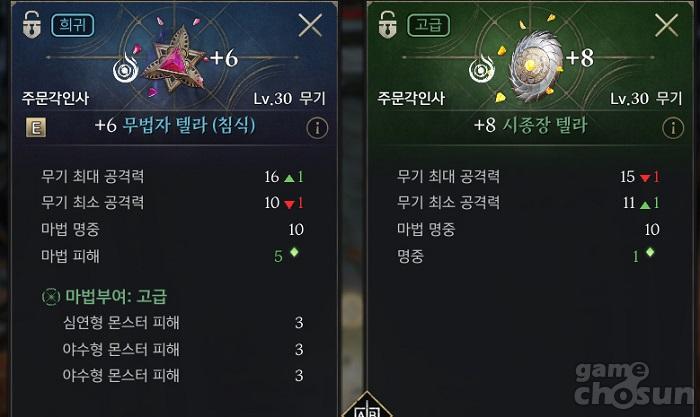Image resolution: width=700 pixels, height=417 pixels.
Task: Click the pink star 텔라 item icon
Action: click(x=175, y=59)
